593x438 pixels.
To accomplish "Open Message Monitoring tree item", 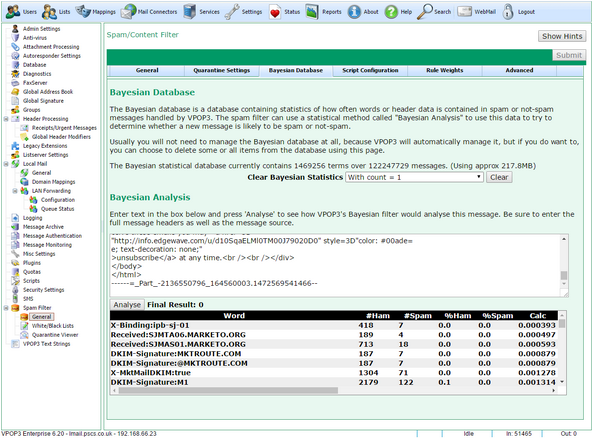I will coord(47,245).
